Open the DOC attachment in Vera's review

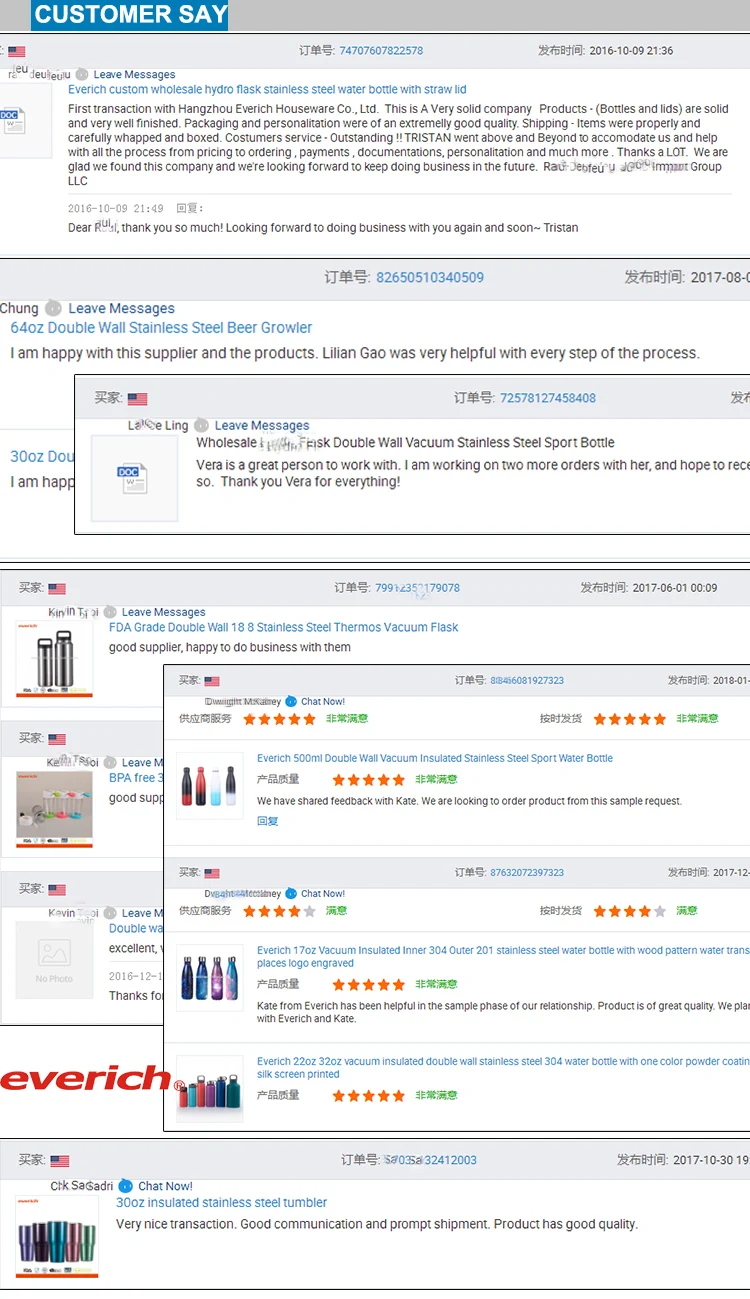134,478
